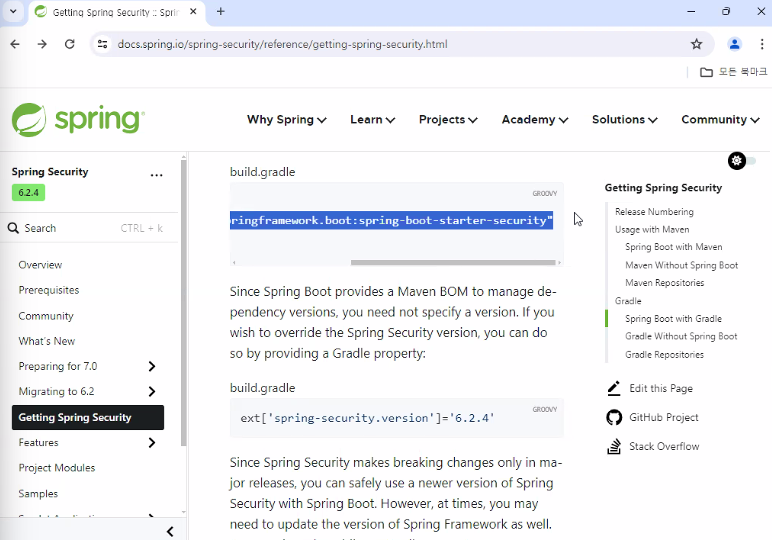Jump to Gradle section
Viewport: 772px width, 540px height.
pyautogui.click(x=628, y=301)
